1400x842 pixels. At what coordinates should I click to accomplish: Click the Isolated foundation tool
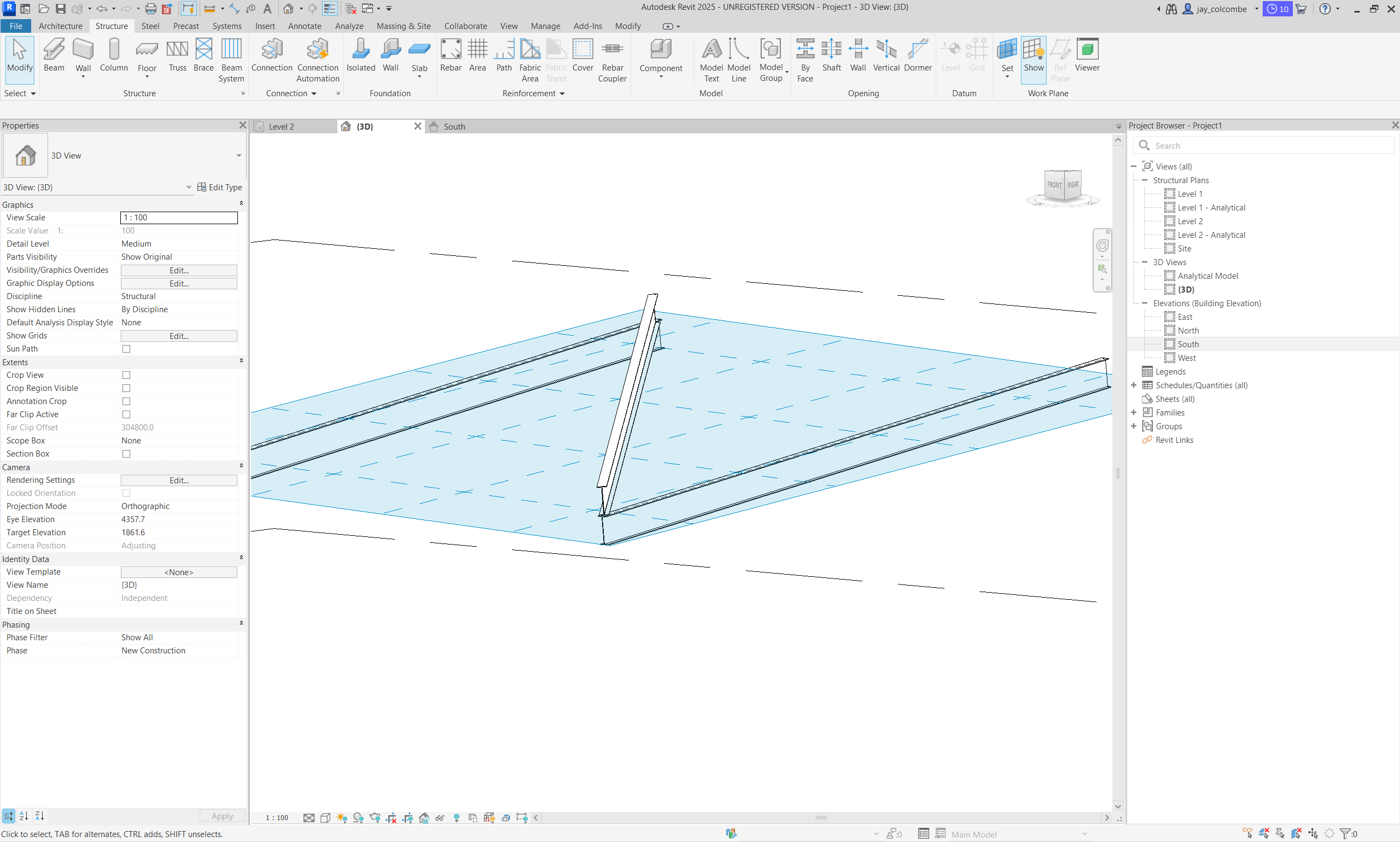point(361,55)
